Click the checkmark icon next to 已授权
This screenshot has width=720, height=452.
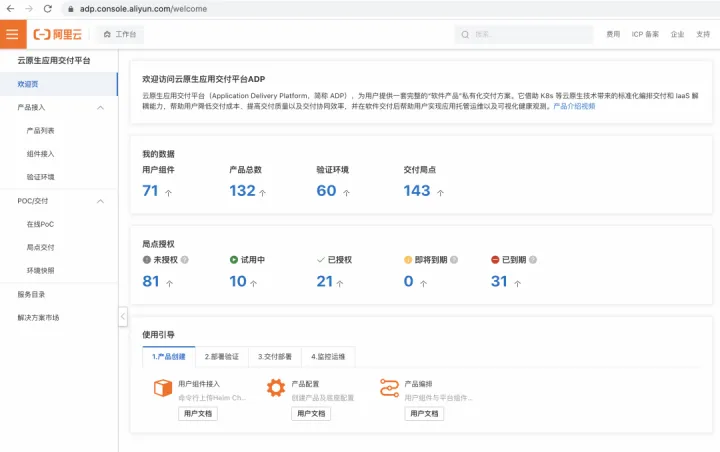(x=321, y=260)
